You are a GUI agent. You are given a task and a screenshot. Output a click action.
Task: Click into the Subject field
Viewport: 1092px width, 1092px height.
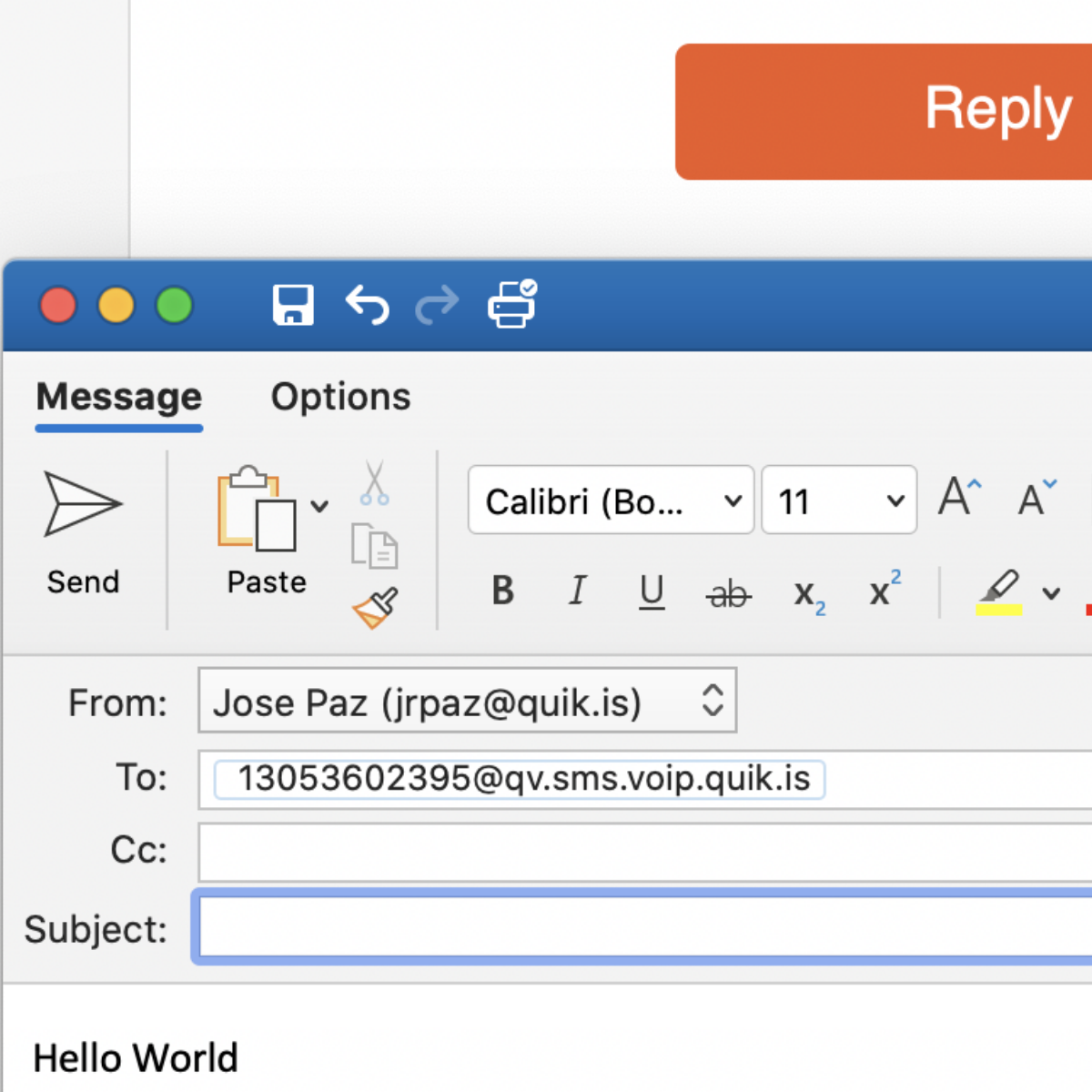644,927
